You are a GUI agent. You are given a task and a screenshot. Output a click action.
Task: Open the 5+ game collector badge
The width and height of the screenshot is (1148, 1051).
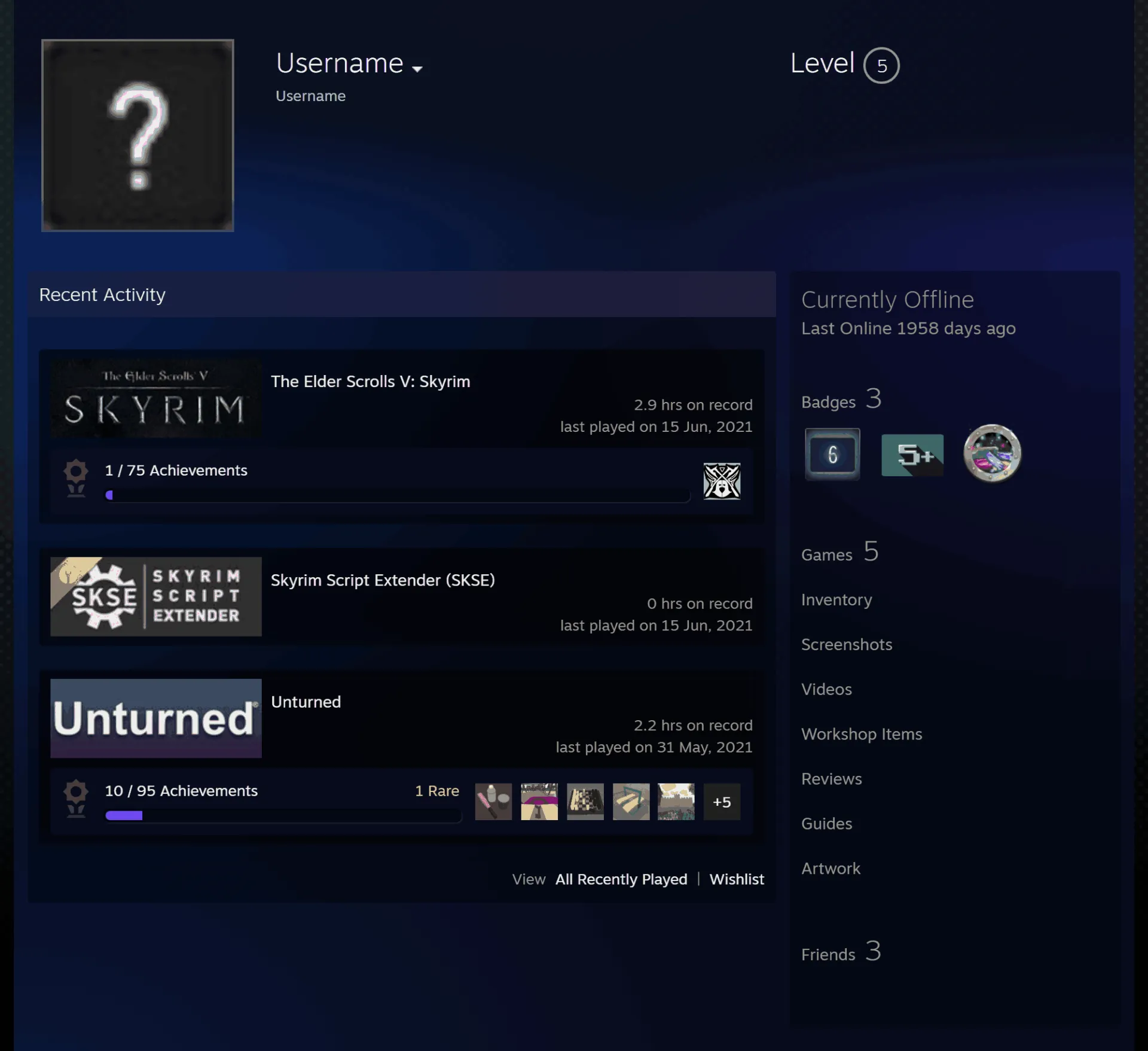point(912,455)
